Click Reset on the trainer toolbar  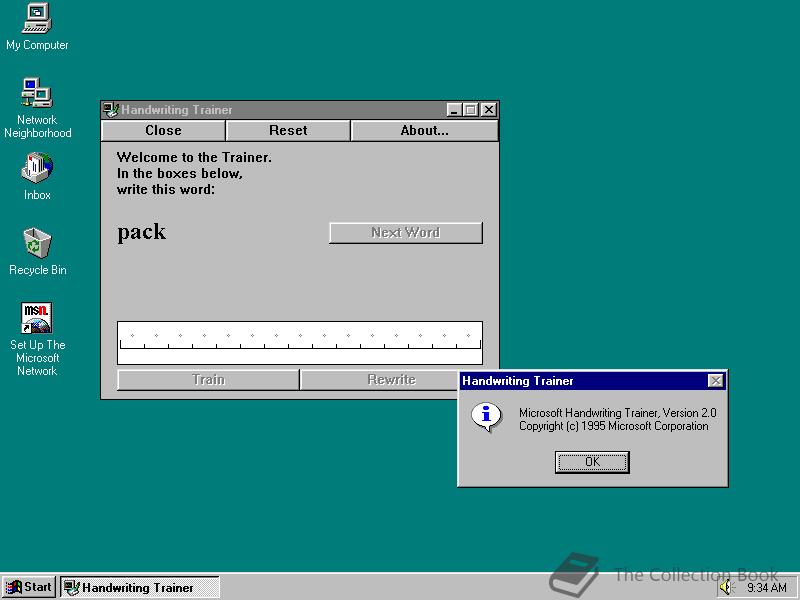tap(287, 130)
